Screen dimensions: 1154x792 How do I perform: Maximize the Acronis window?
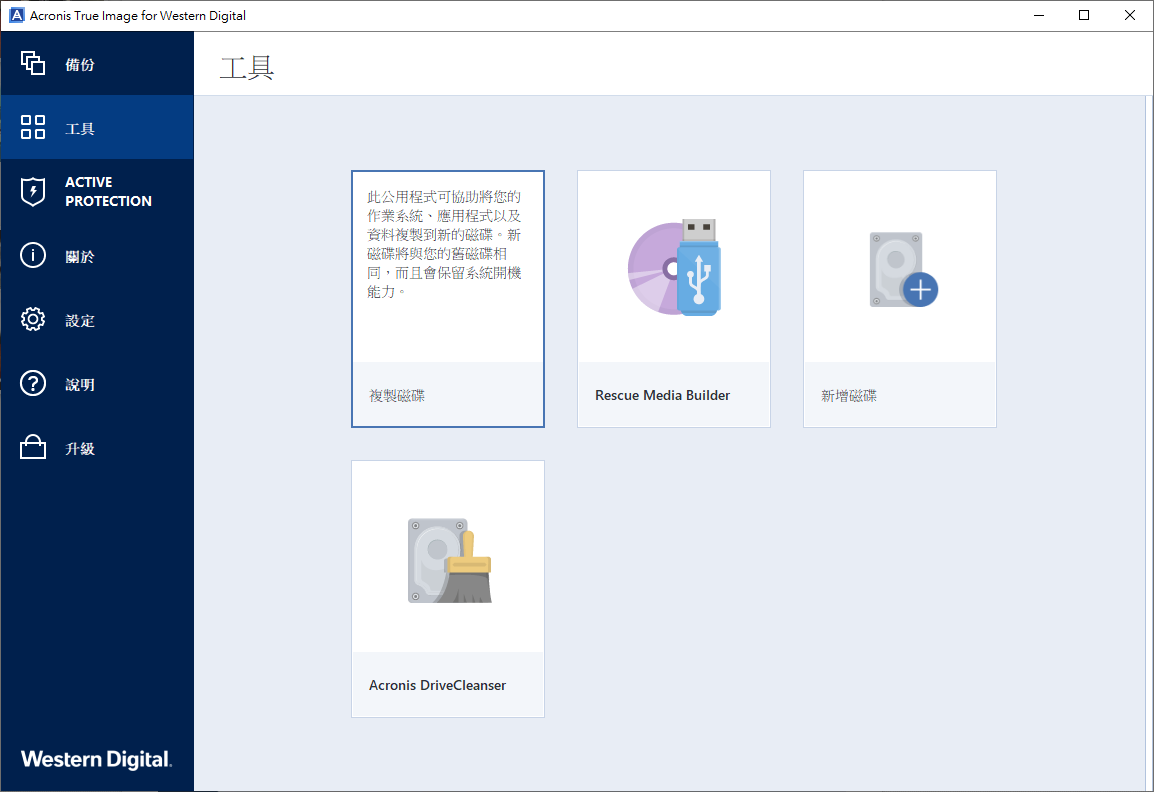pos(1083,15)
